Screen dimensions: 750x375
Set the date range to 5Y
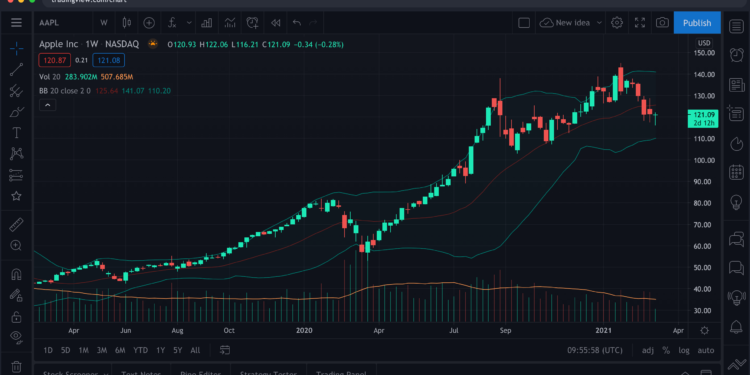click(177, 350)
